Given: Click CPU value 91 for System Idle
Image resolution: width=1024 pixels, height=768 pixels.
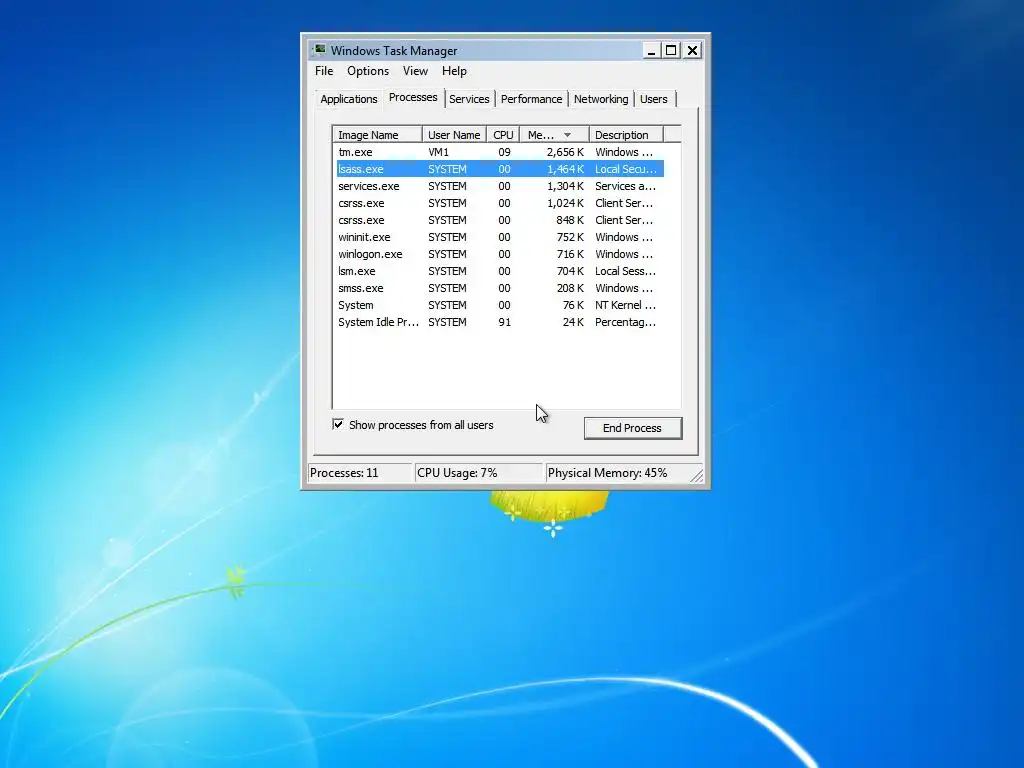Looking at the screenshot, I should (x=504, y=322).
